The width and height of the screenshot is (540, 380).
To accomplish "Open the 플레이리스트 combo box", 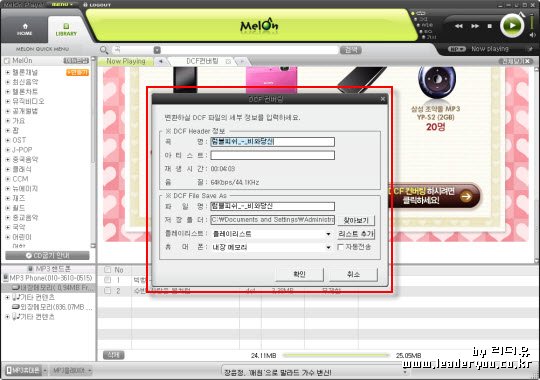I will coord(272,234).
